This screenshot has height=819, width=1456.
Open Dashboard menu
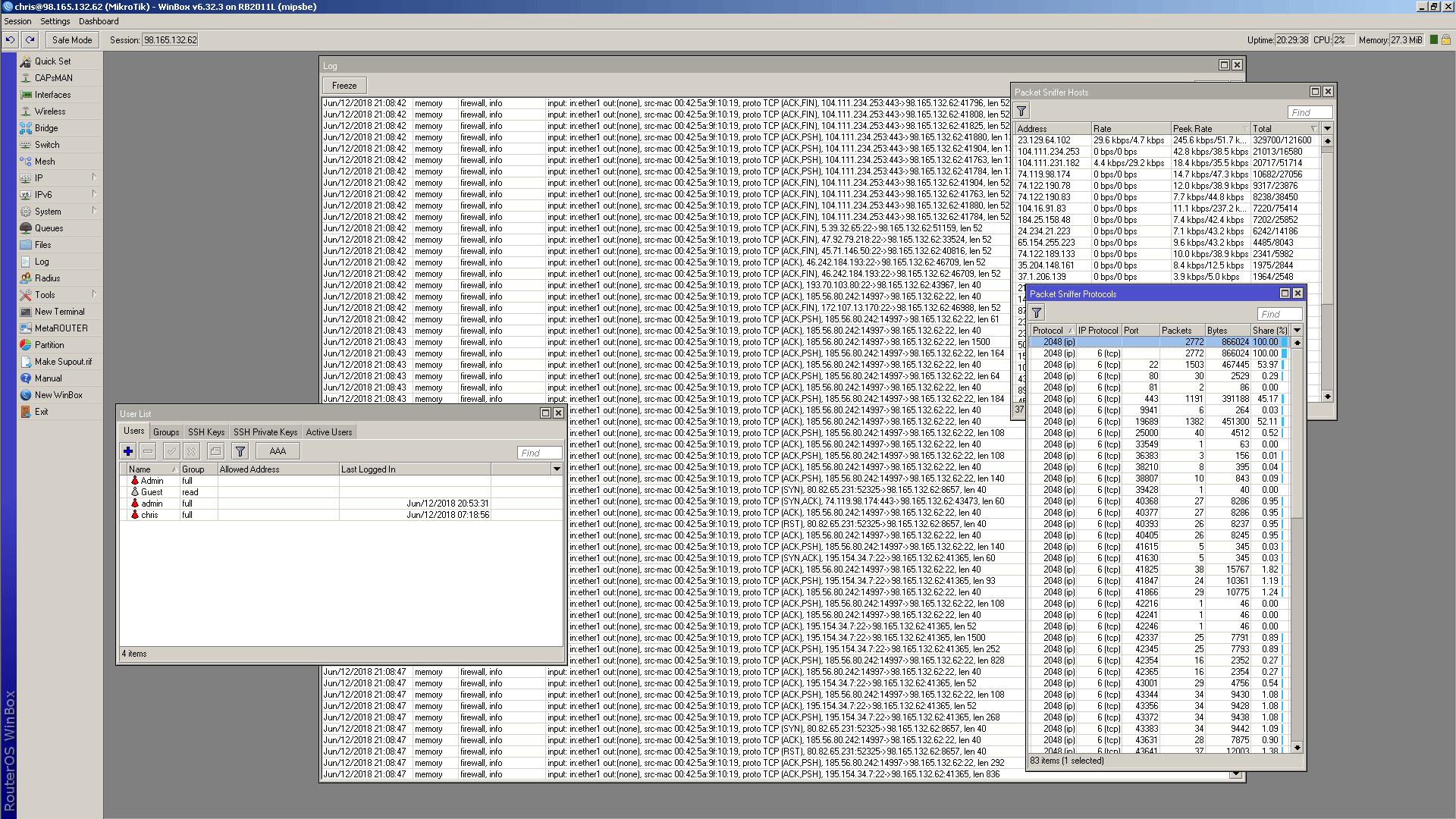click(99, 21)
